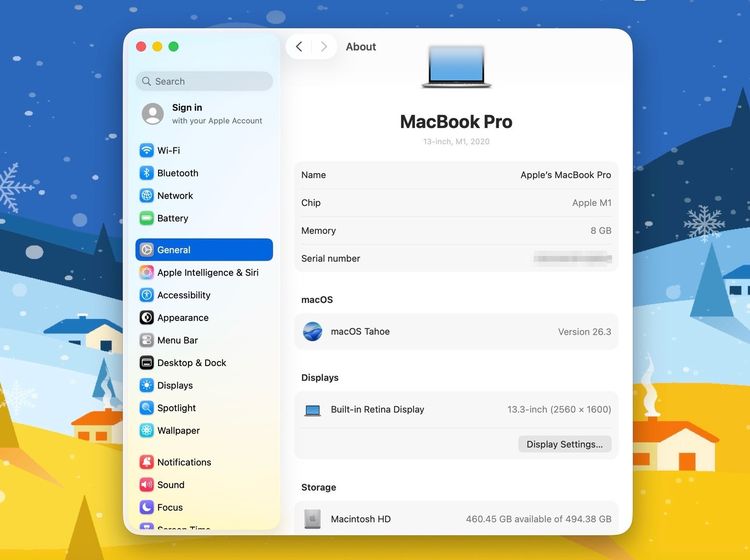This screenshot has height=560, width=750.
Task: Go forward with the right chevron
Action: (x=324, y=46)
